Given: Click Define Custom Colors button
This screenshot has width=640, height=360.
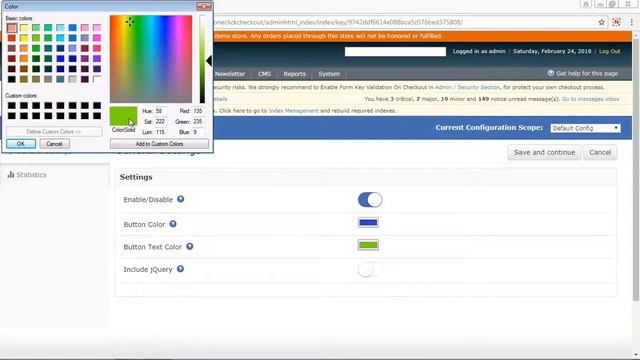Looking at the screenshot, I should [54, 132].
